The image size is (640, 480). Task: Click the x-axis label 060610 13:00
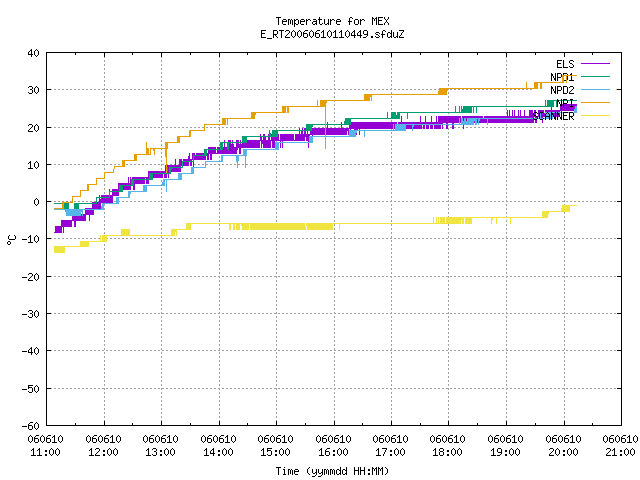click(161, 446)
